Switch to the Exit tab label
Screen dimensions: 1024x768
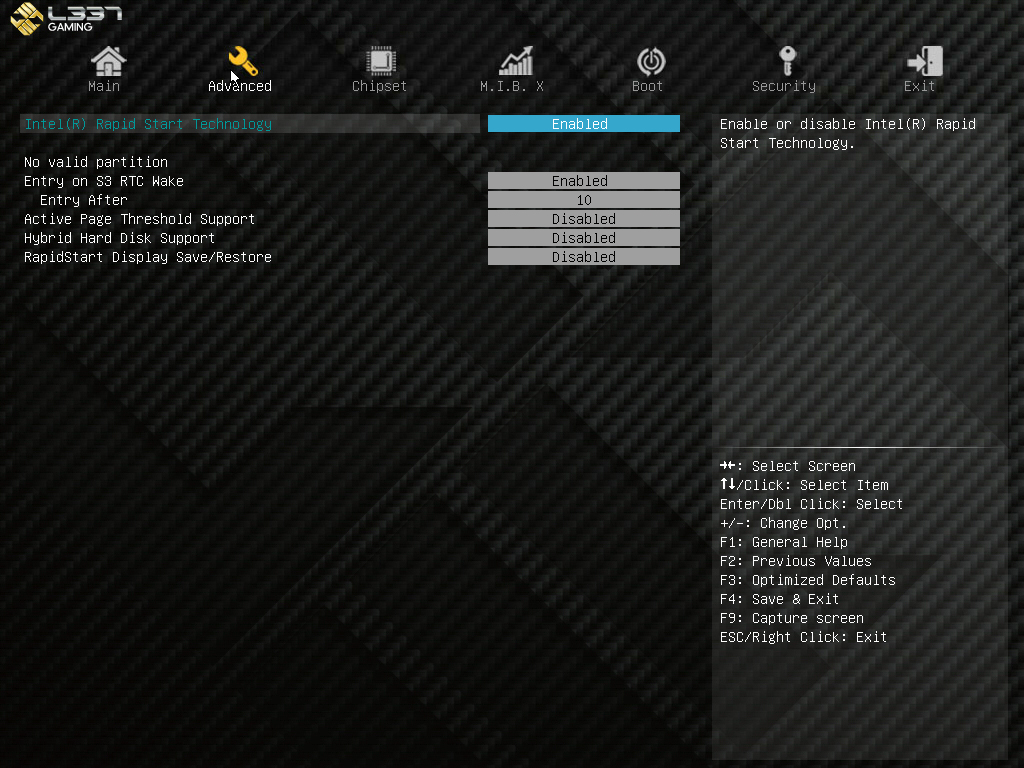click(x=920, y=86)
